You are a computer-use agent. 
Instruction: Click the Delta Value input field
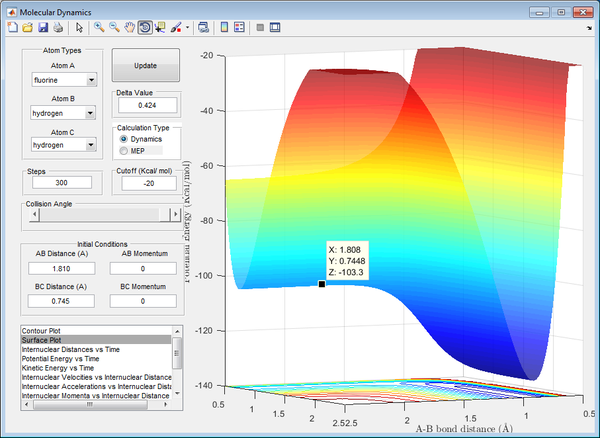[x=147, y=104]
